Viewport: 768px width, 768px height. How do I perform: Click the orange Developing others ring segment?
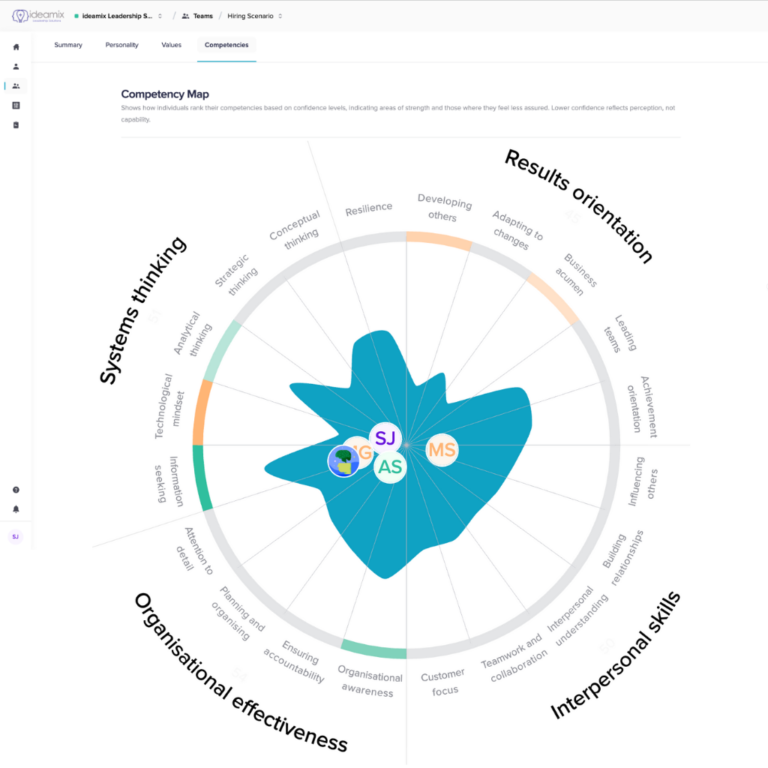(x=438, y=240)
